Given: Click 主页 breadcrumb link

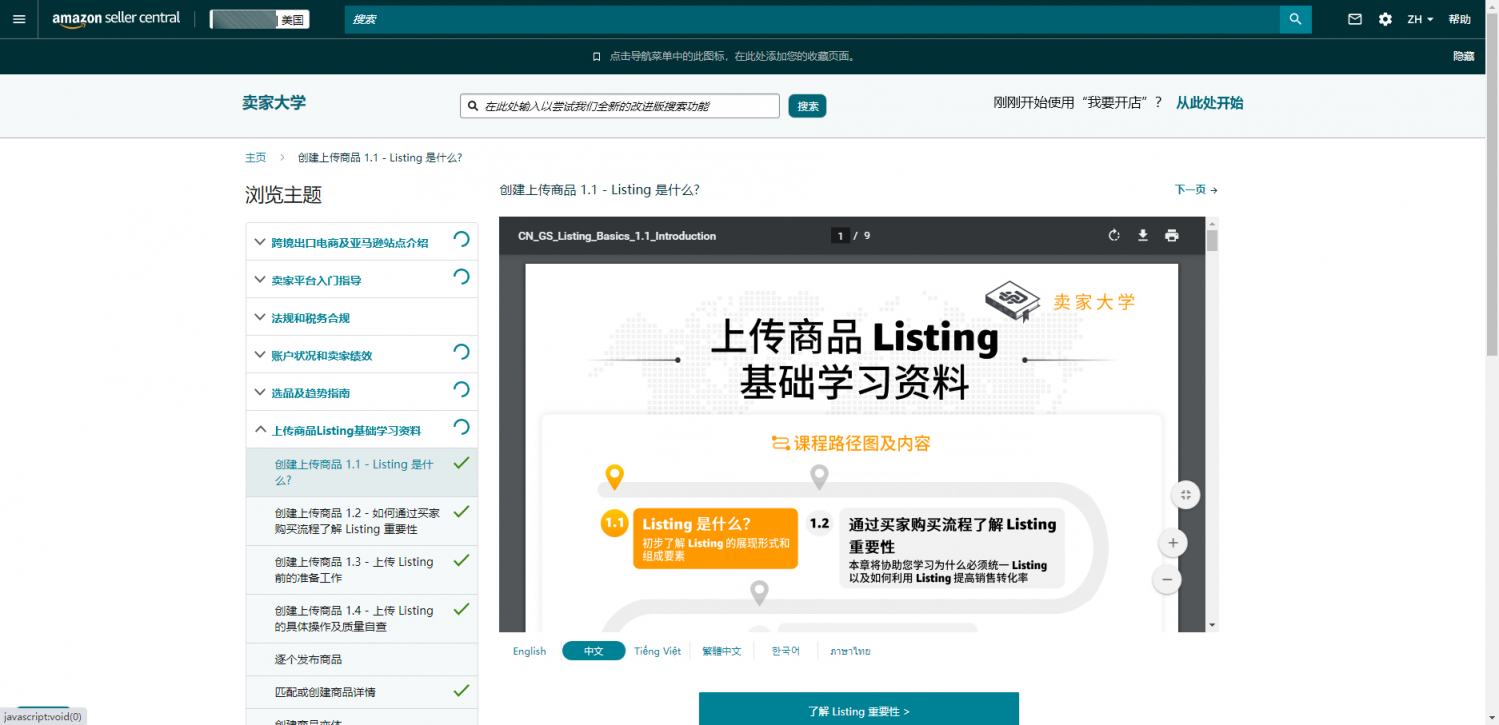Looking at the screenshot, I should click(x=256, y=157).
